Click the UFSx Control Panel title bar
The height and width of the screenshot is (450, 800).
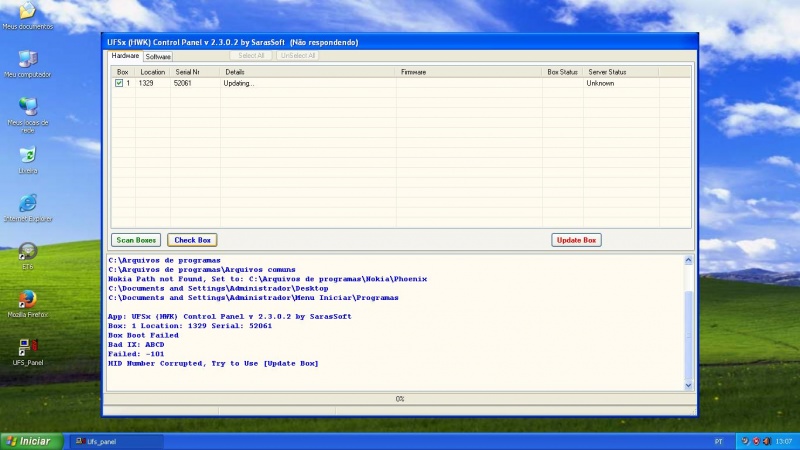[399, 42]
